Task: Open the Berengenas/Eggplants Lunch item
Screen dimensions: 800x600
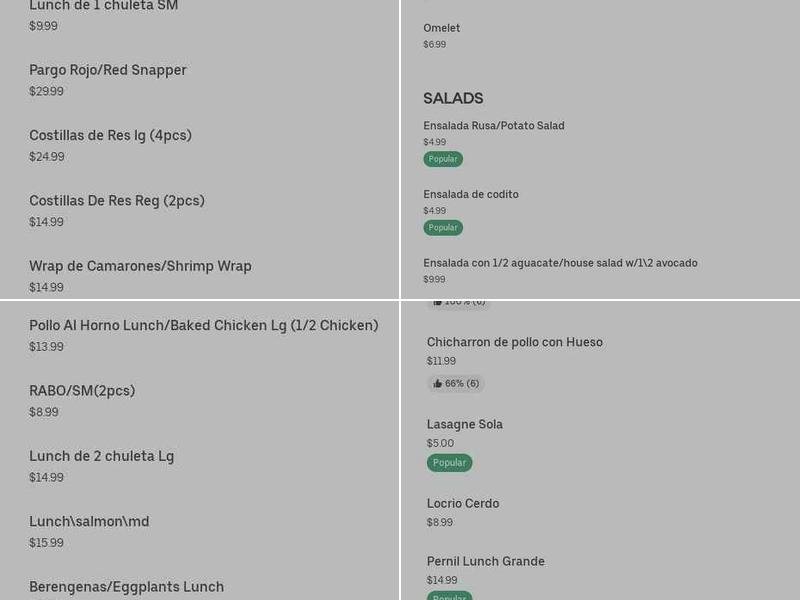Action: click(x=127, y=587)
